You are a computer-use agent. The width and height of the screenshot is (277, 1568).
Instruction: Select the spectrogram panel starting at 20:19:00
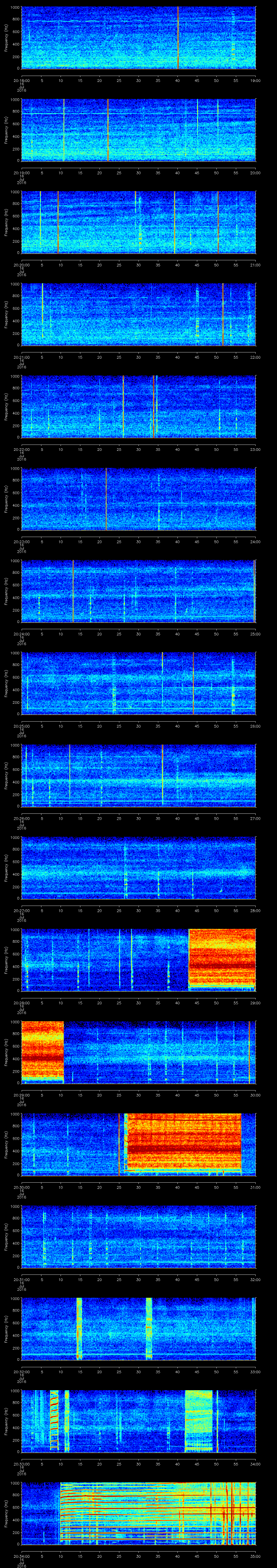(139, 130)
